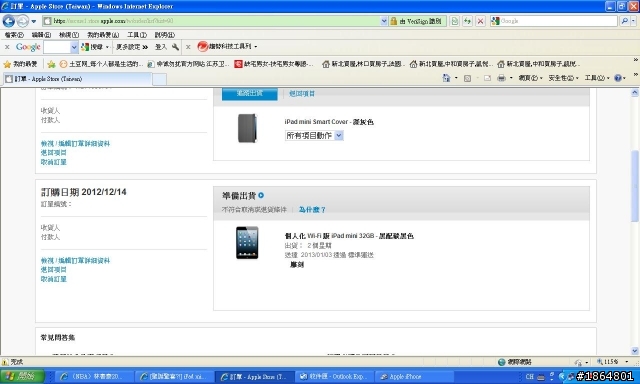Go back with the Back arrow button
Screen dimensions: 640x384
coord(9,21)
